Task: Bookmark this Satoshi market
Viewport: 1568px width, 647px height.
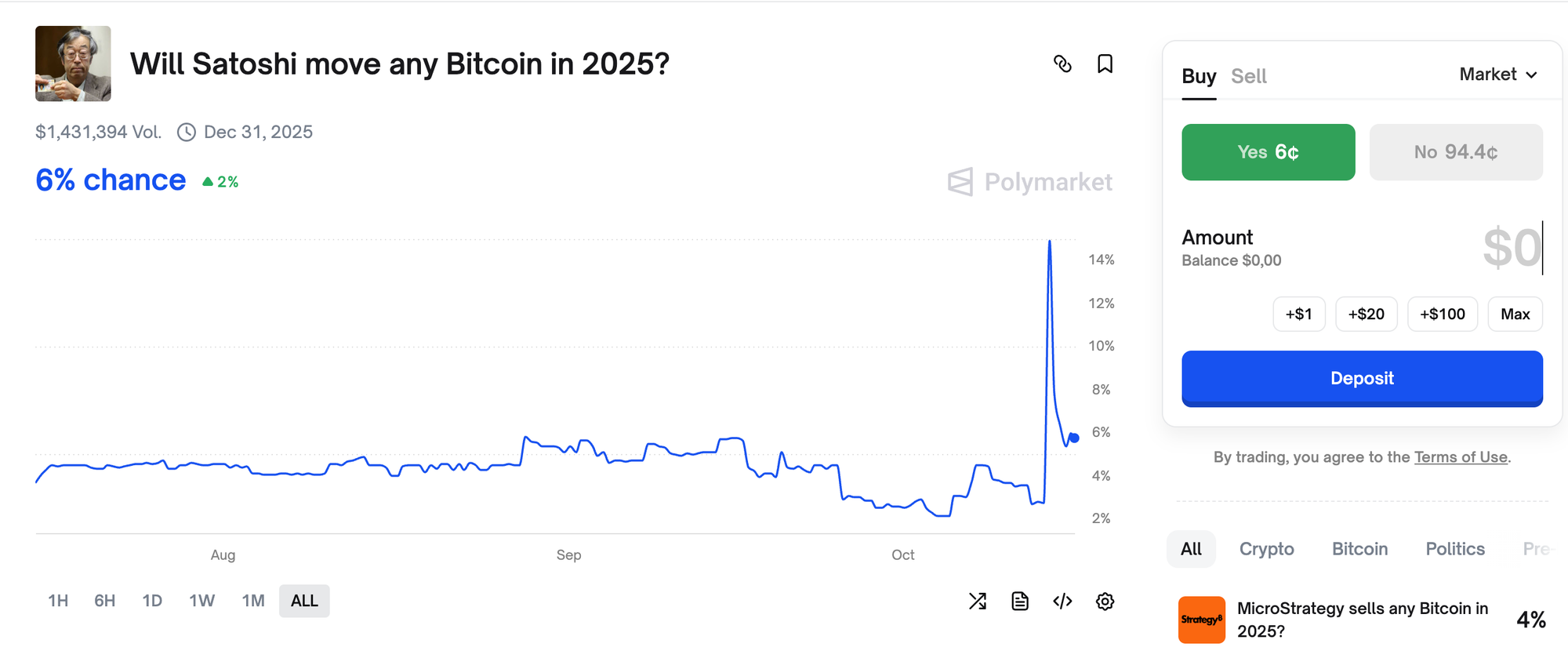Action: (1105, 64)
